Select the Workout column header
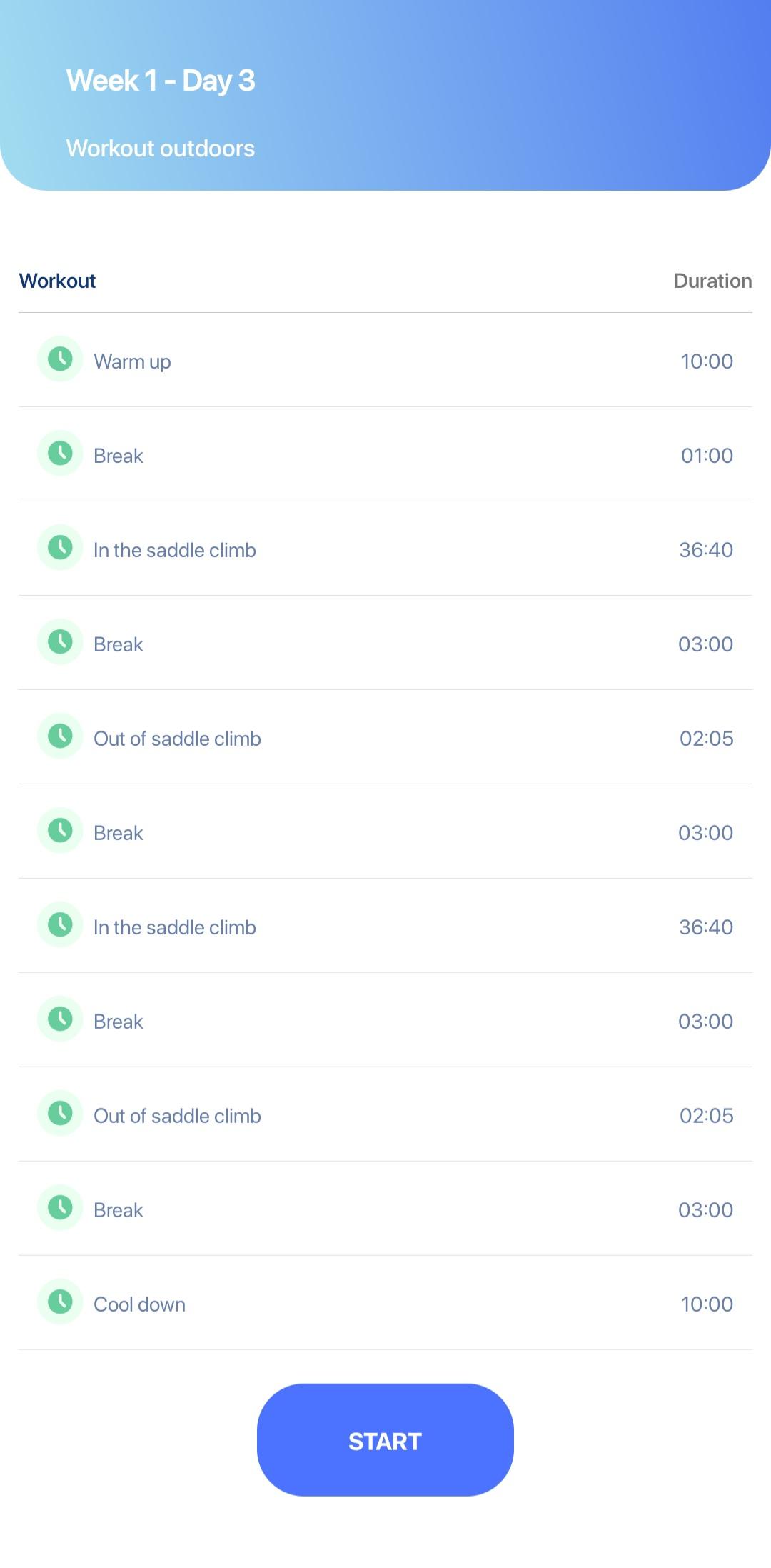This screenshot has width=771, height=1568. [x=57, y=281]
